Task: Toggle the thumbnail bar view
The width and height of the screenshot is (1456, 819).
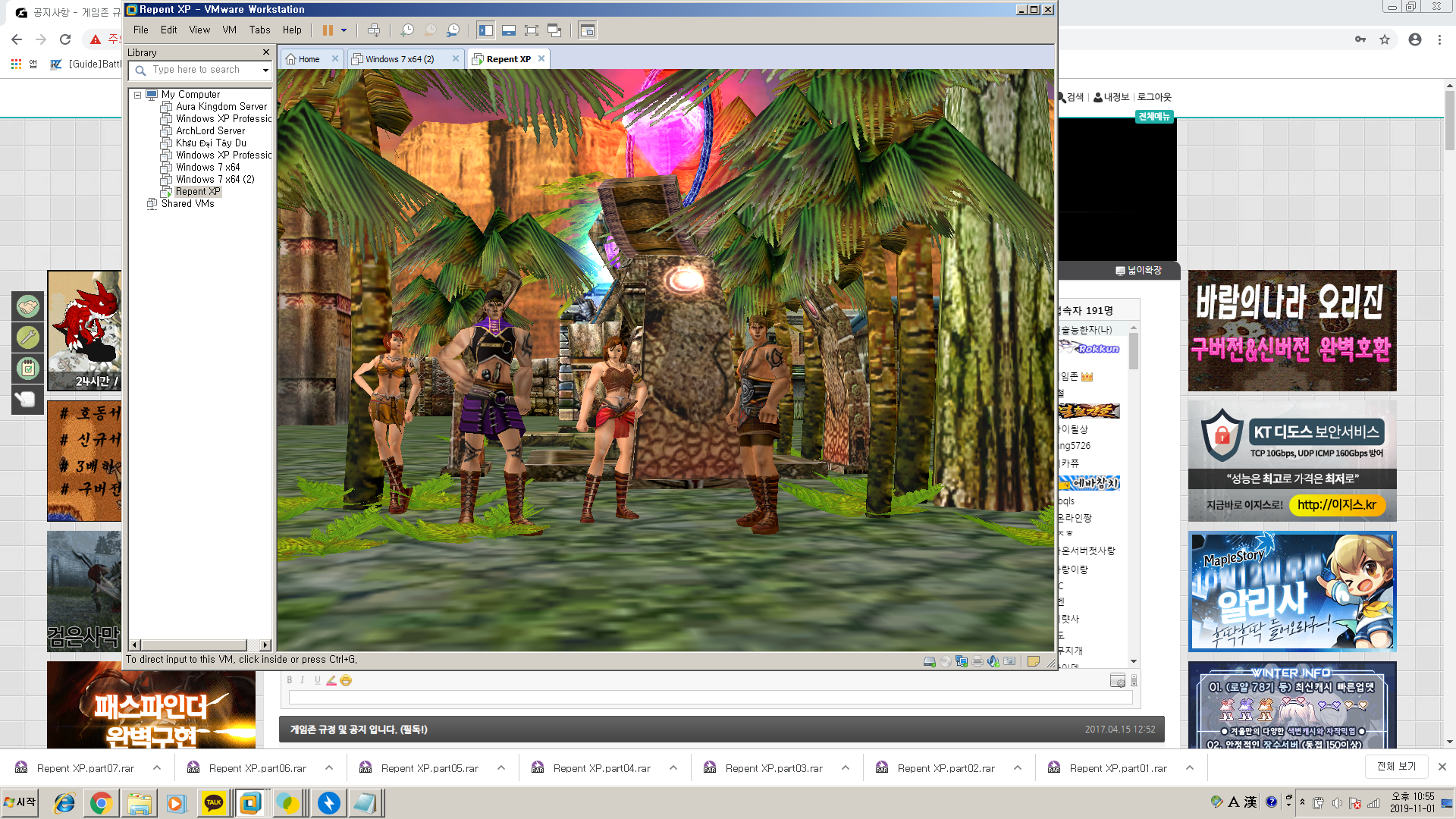Action: (x=509, y=30)
